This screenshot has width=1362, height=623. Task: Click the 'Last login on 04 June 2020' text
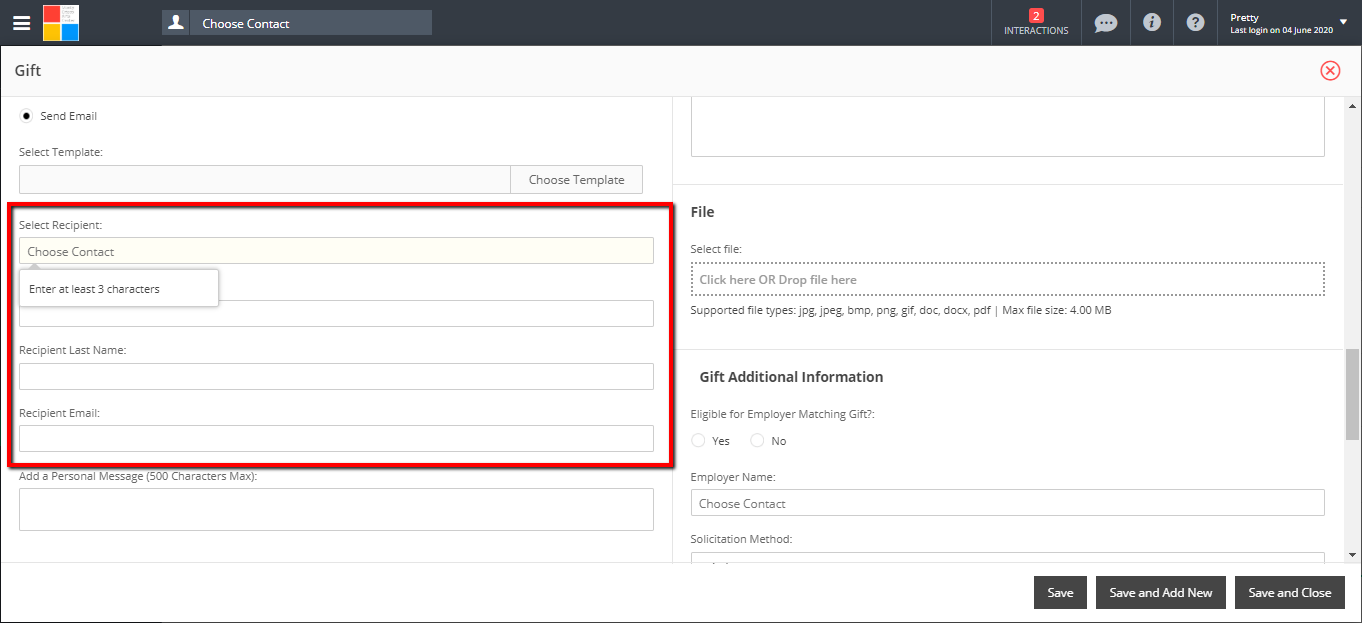(1281, 31)
